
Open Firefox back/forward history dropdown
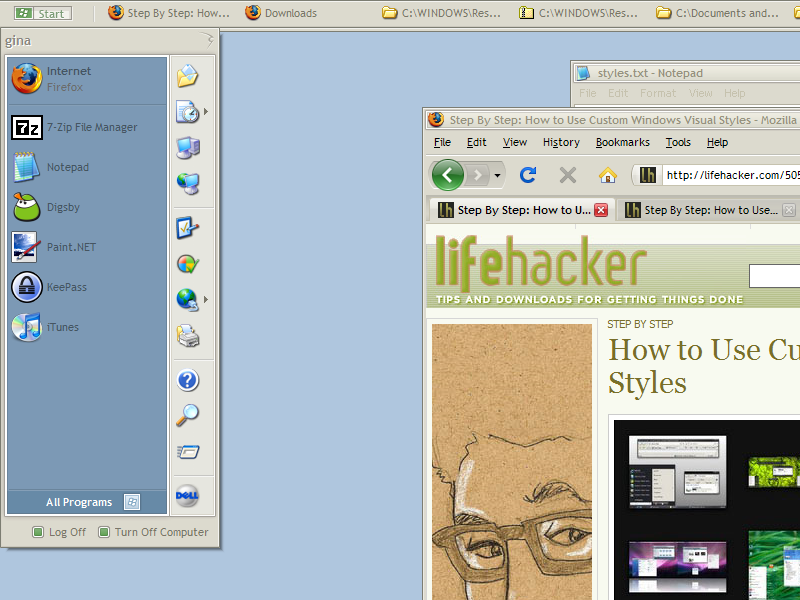[x=497, y=176]
